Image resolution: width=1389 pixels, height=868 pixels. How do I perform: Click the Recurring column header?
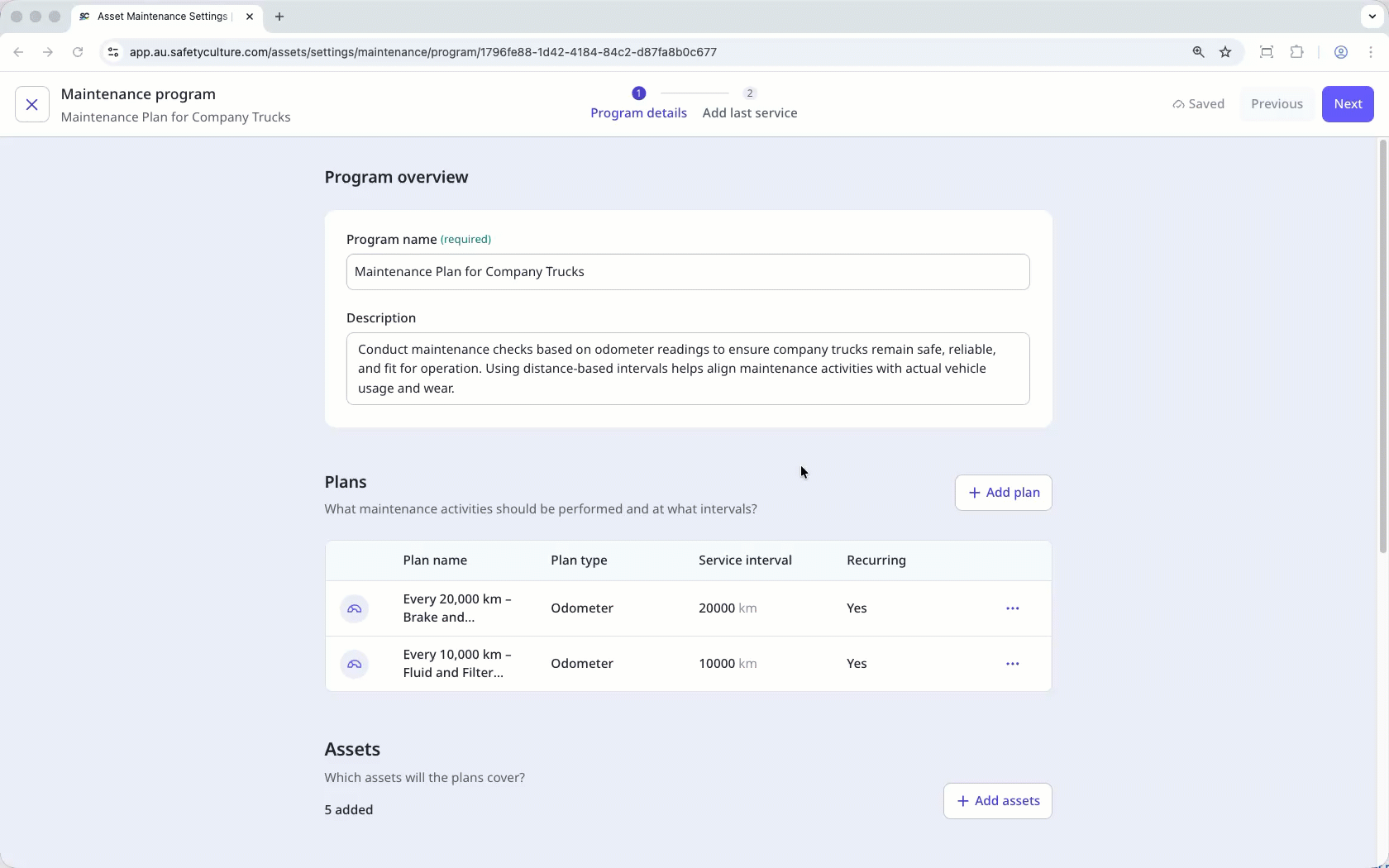click(876, 560)
